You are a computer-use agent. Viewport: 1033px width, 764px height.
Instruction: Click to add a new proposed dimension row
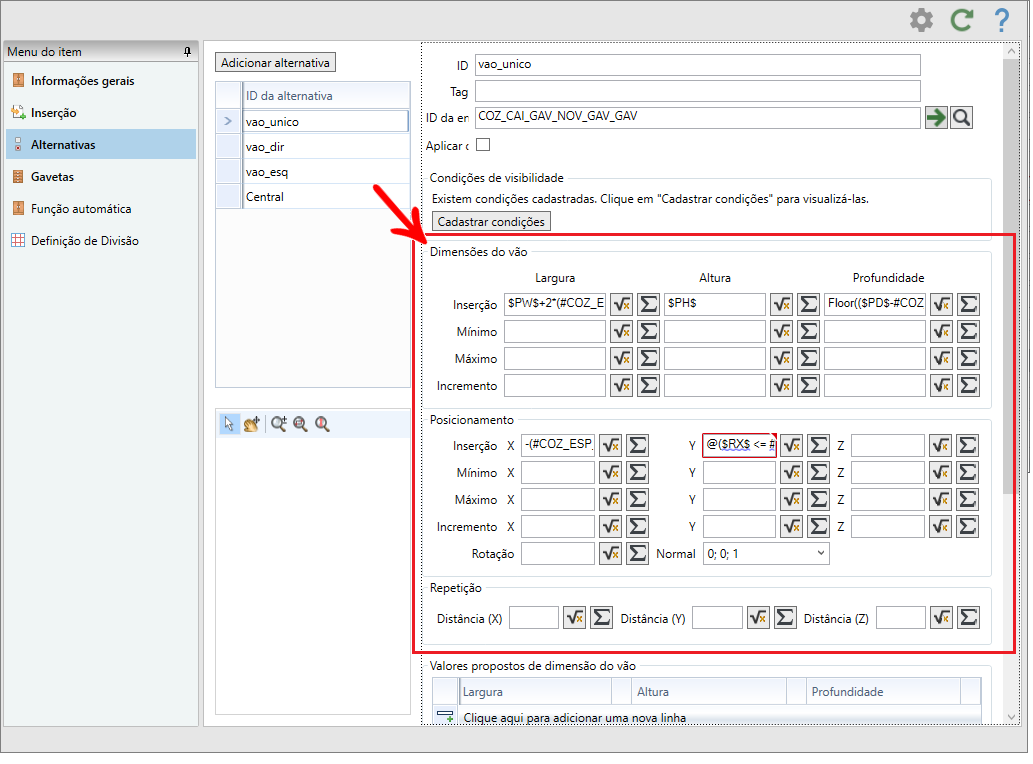coord(706,717)
